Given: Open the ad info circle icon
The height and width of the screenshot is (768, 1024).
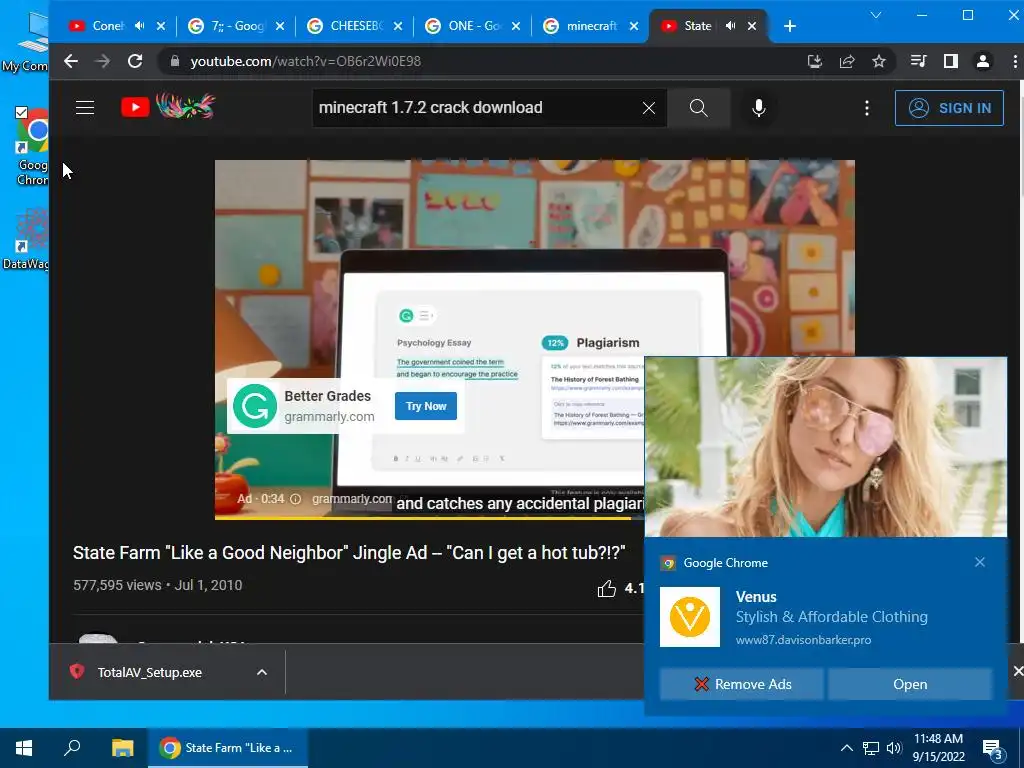Looking at the screenshot, I should click(x=295, y=499).
